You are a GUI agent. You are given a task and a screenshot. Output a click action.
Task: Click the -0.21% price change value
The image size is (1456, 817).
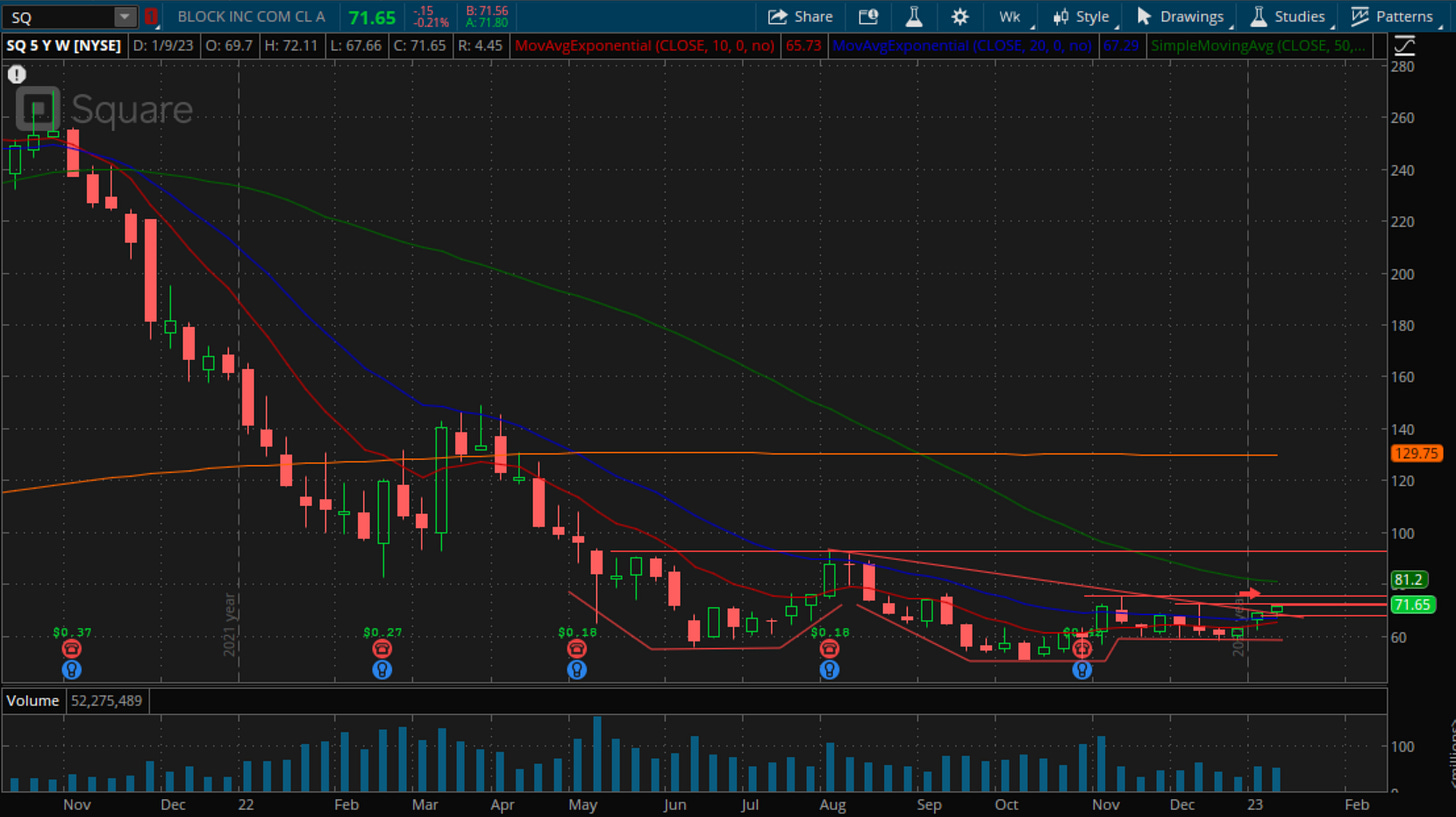[x=433, y=22]
